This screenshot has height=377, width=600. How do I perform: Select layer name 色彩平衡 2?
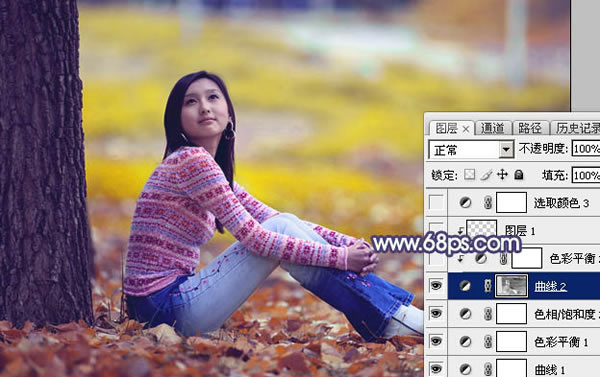click(574, 259)
